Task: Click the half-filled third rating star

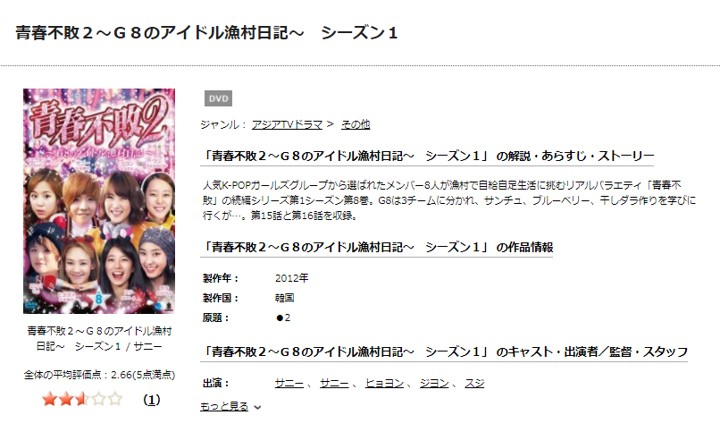Action: pos(82,399)
